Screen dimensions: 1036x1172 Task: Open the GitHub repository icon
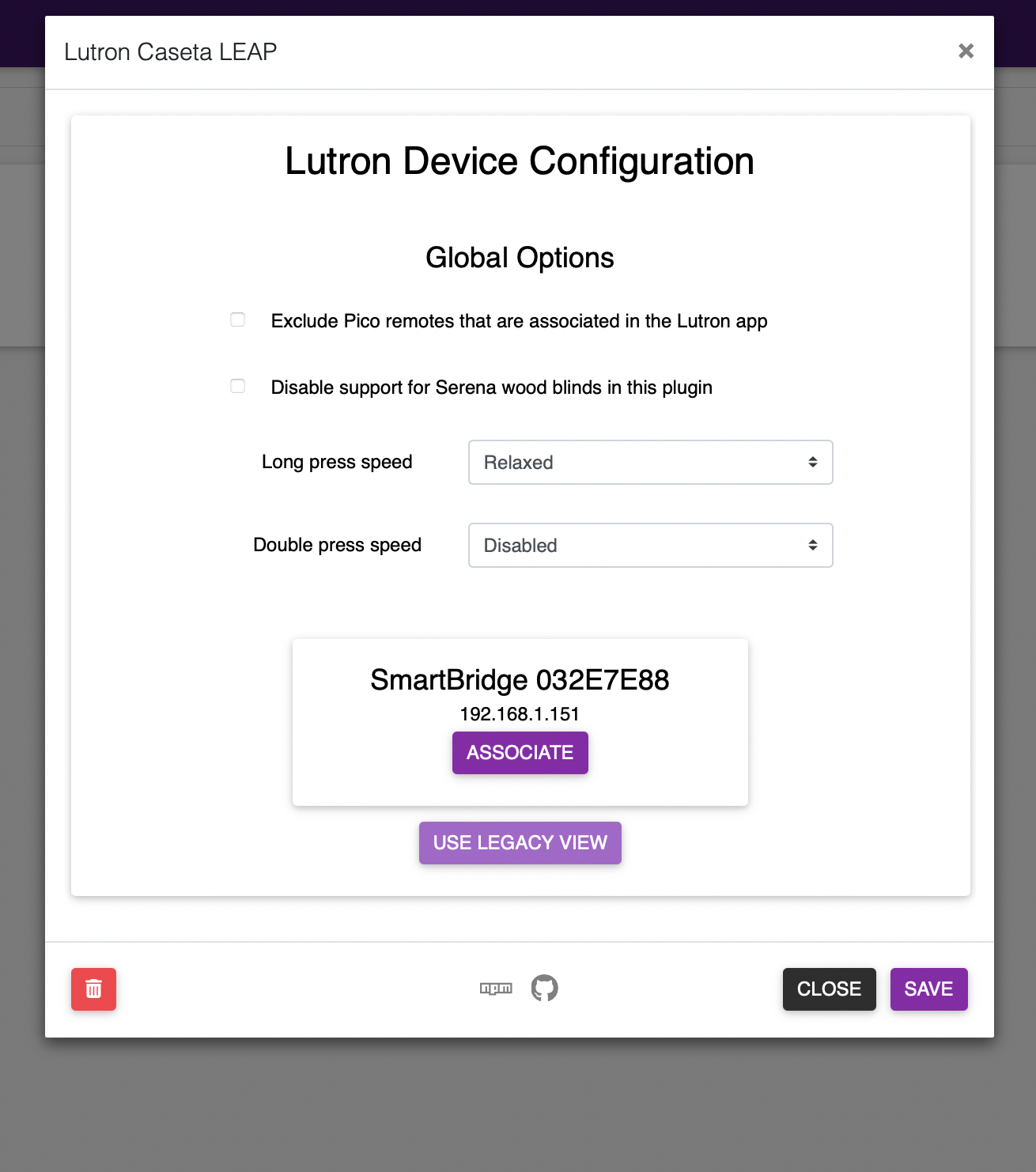click(544, 988)
